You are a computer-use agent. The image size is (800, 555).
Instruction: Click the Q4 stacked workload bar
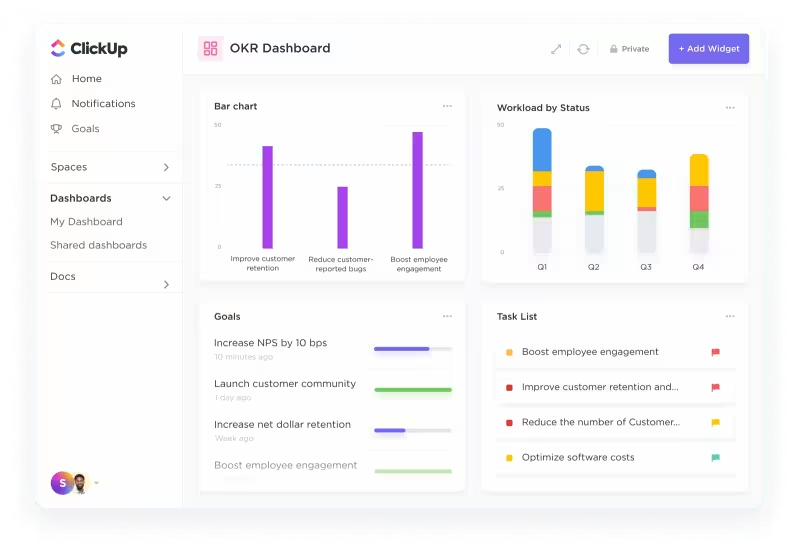click(699, 204)
